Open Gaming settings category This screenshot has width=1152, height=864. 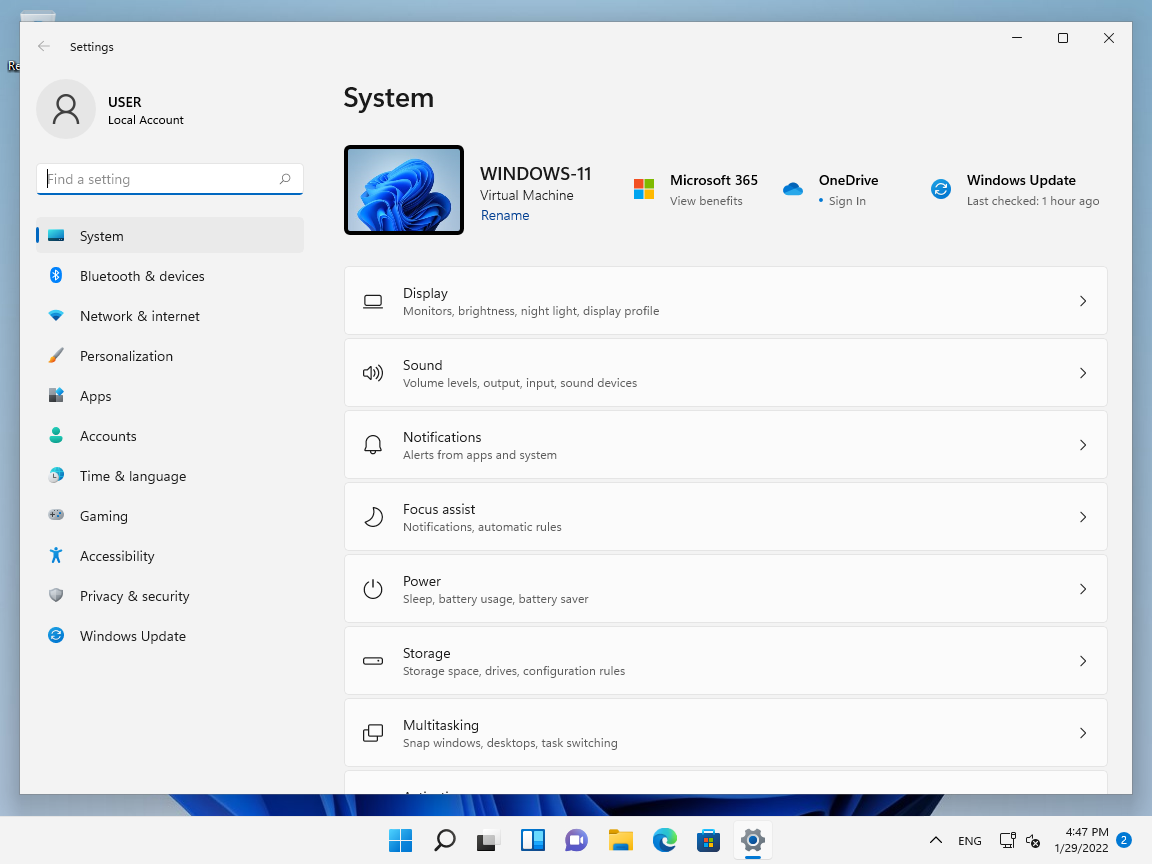pos(170,516)
